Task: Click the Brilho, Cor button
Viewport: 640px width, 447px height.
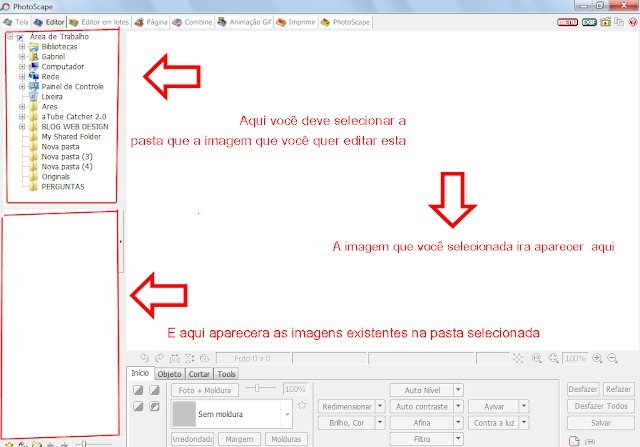Action: coord(347,423)
